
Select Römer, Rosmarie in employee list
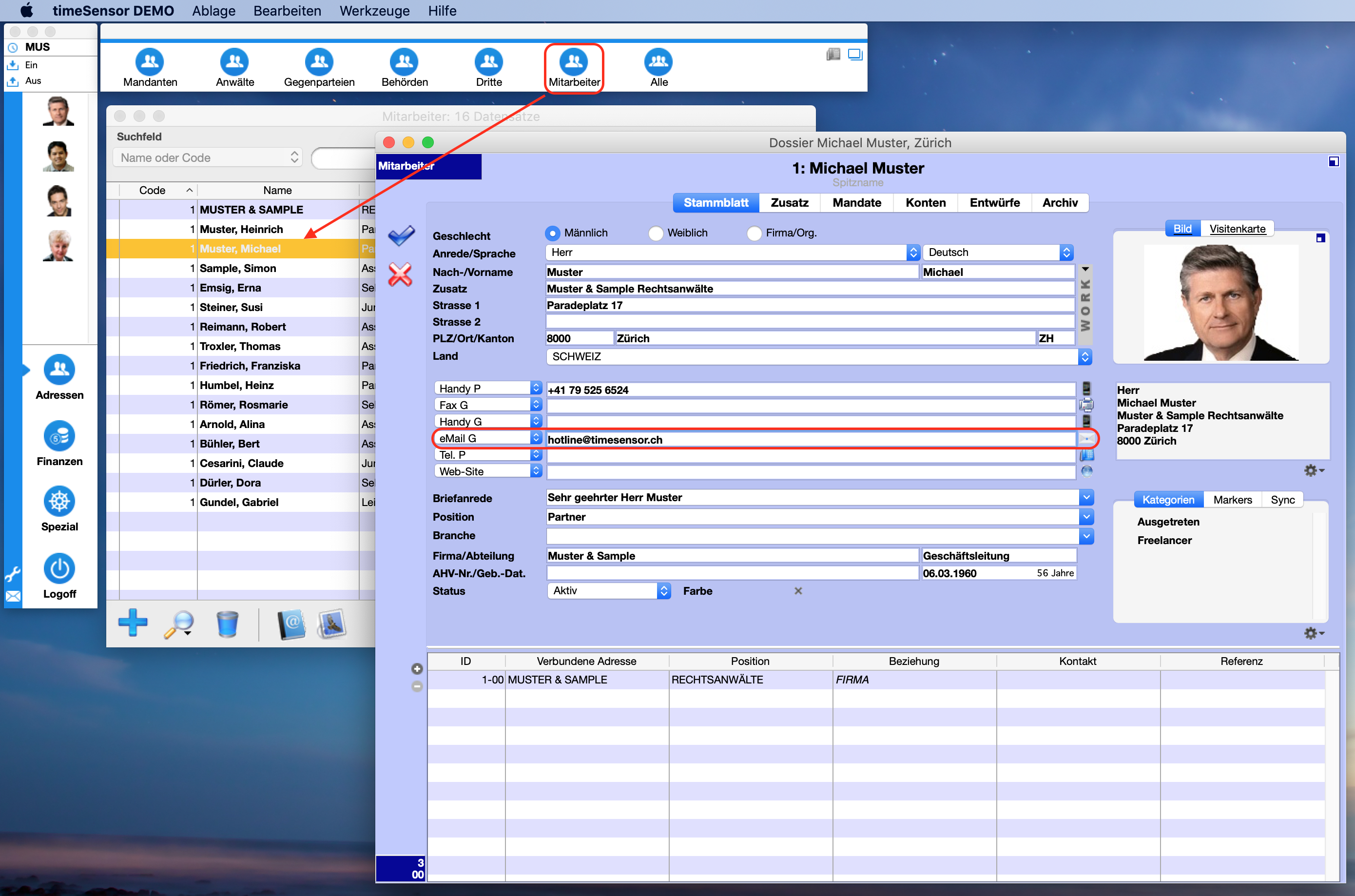[240, 405]
